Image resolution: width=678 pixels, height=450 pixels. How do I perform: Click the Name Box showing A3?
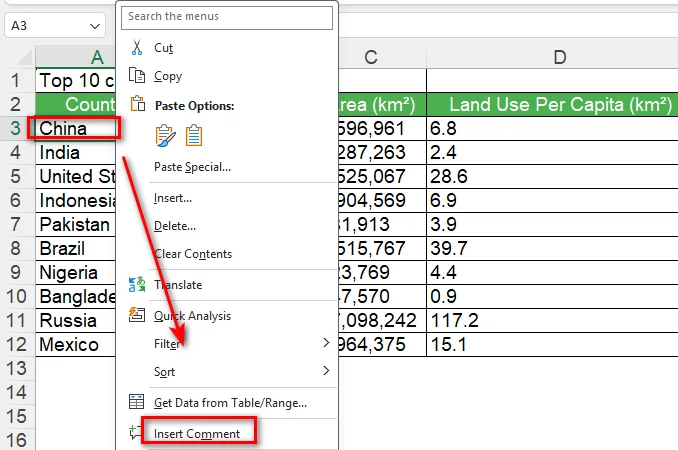55,26
